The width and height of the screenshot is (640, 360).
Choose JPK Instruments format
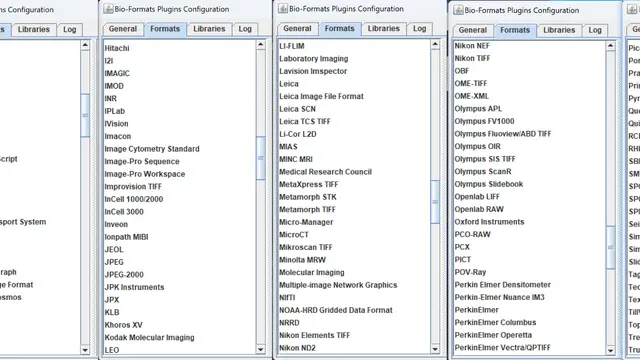point(134,287)
